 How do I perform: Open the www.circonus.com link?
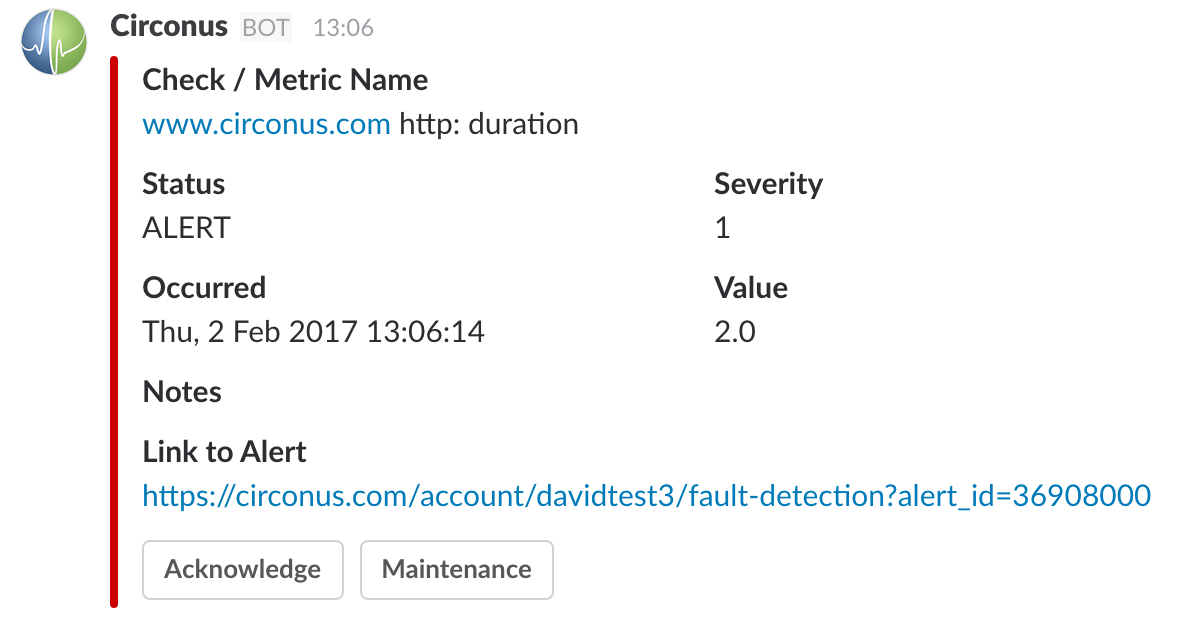pyautogui.click(x=266, y=125)
